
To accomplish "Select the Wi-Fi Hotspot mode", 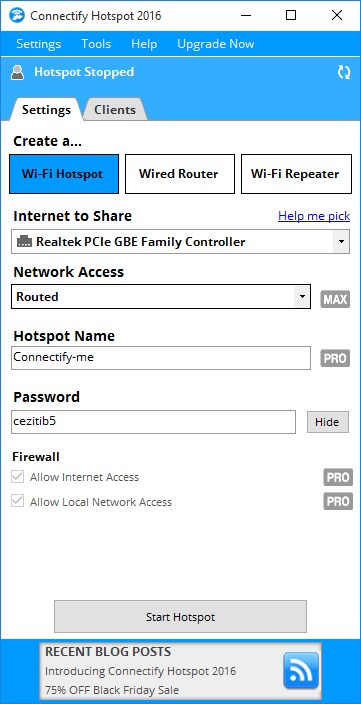I will point(64,174).
